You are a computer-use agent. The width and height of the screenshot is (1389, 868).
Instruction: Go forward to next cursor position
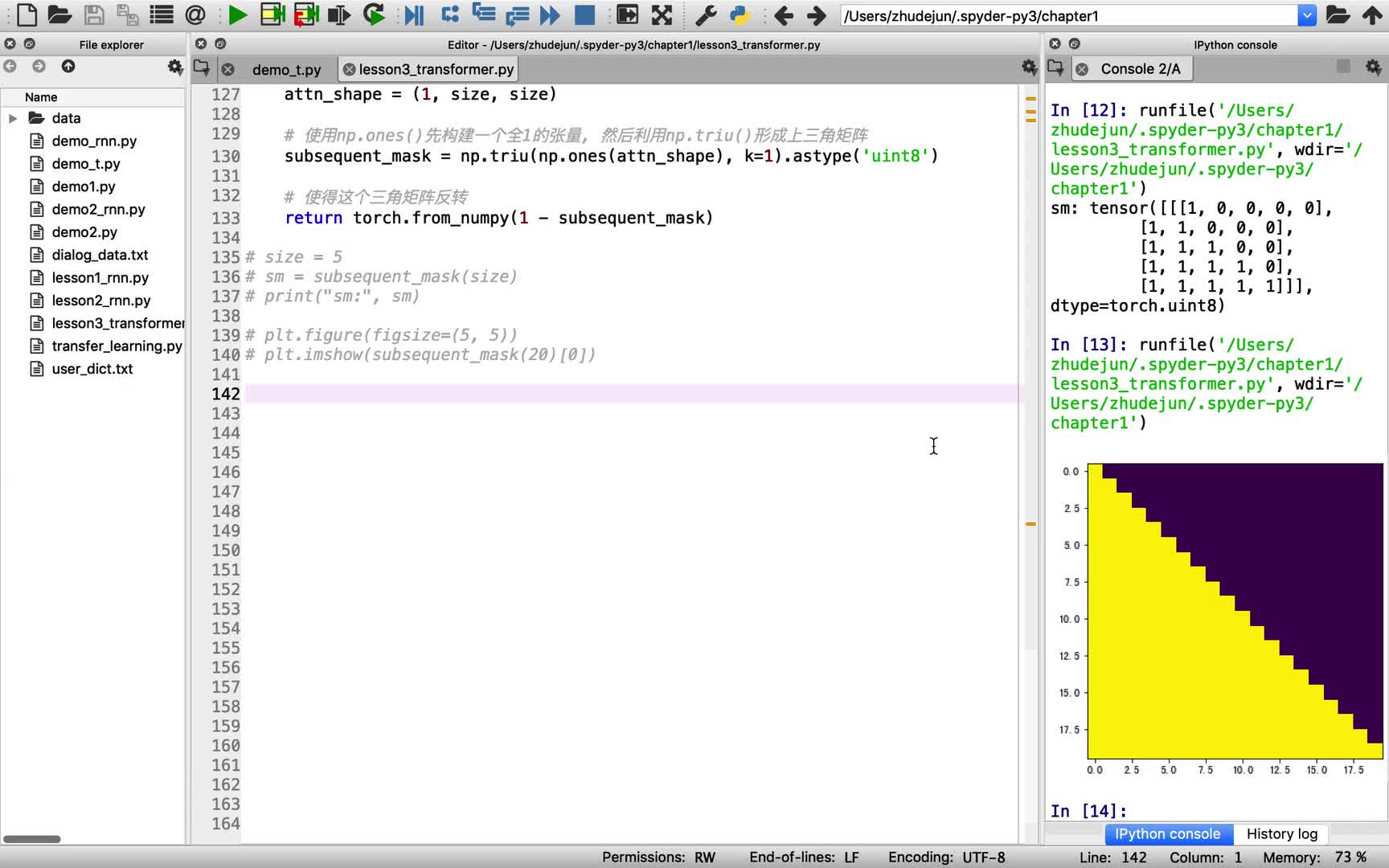click(816, 14)
